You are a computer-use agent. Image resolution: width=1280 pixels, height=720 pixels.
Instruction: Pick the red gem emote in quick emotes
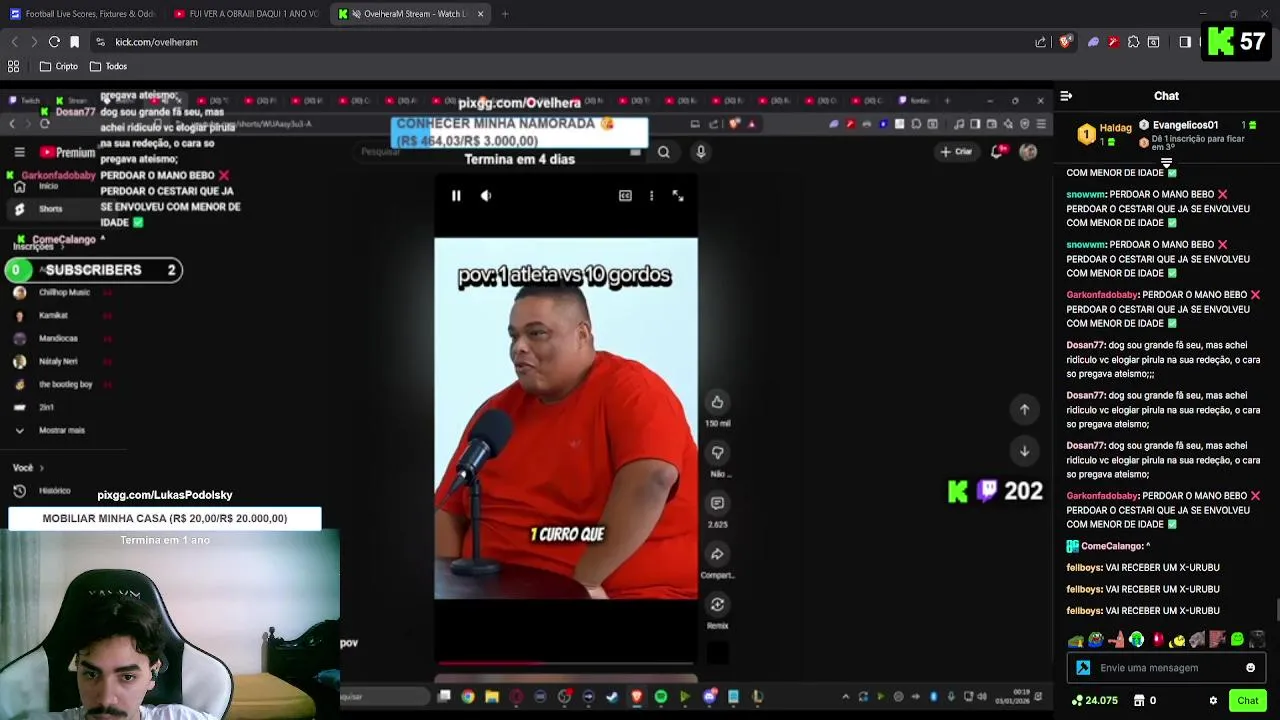tap(1158, 640)
